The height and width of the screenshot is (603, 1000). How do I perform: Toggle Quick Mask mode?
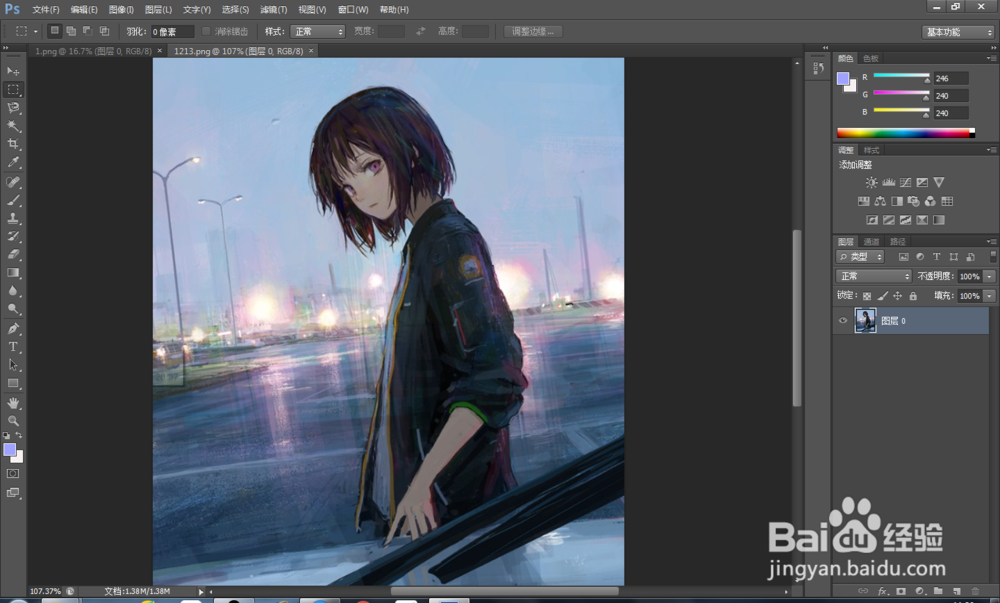pos(13,474)
